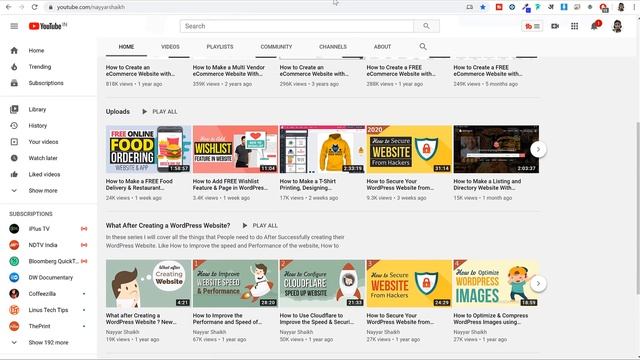This screenshot has width=640, height=360.
Task: Switch to the COMMUNITY tab
Action: coord(276,47)
